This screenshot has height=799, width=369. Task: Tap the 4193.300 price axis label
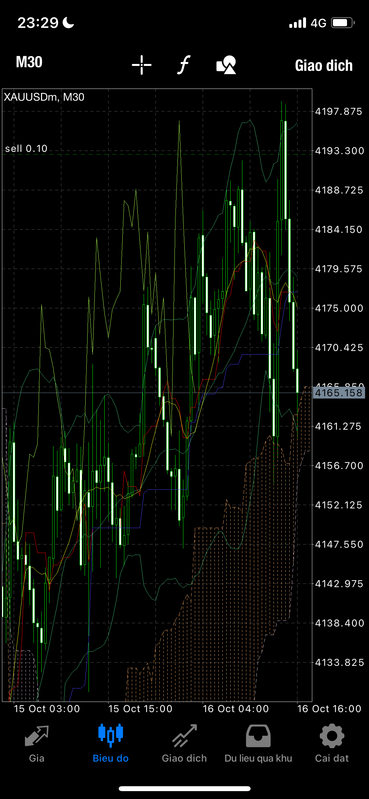(x=338, y=151)
